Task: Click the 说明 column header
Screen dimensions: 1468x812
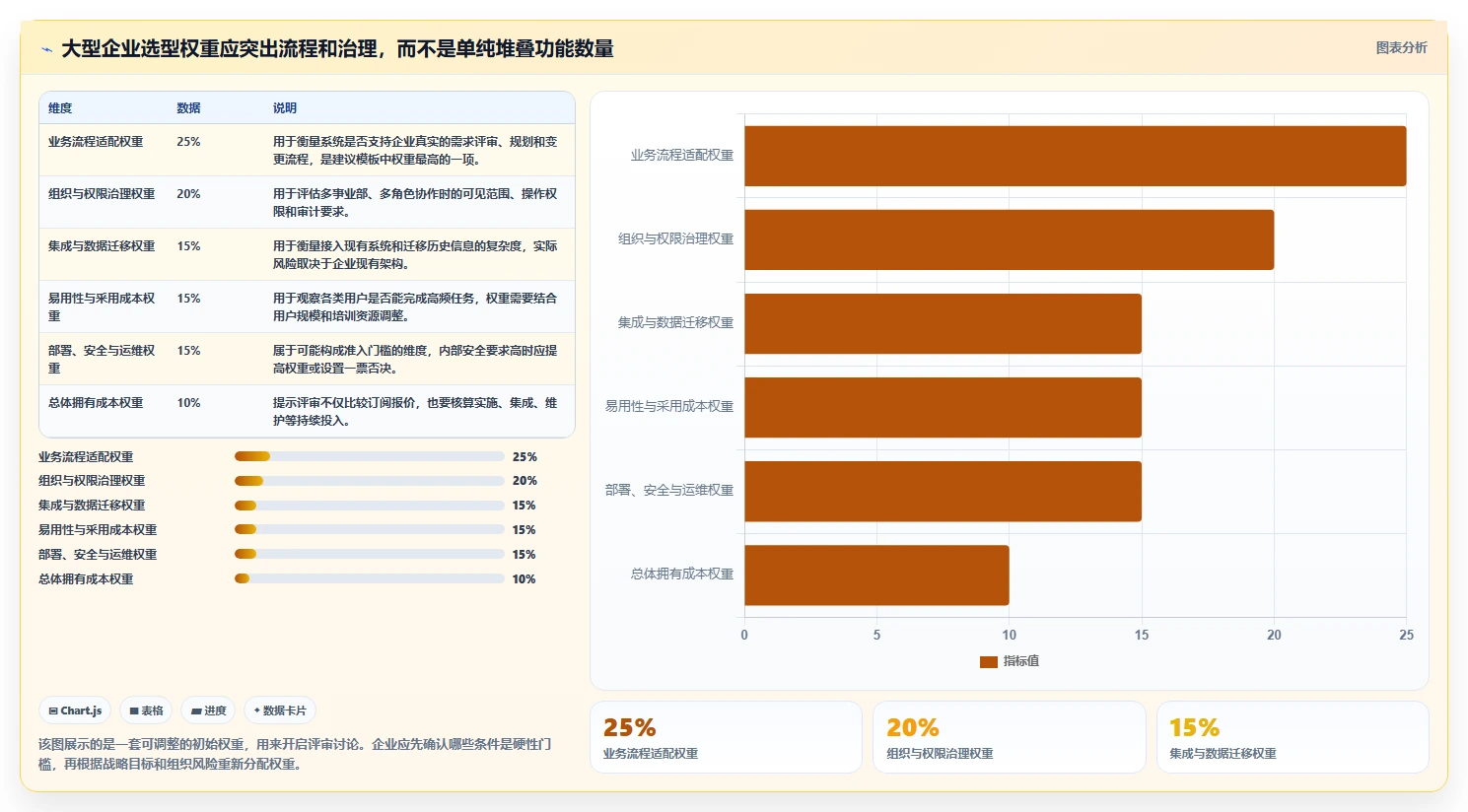Action: tap(285, 108)
